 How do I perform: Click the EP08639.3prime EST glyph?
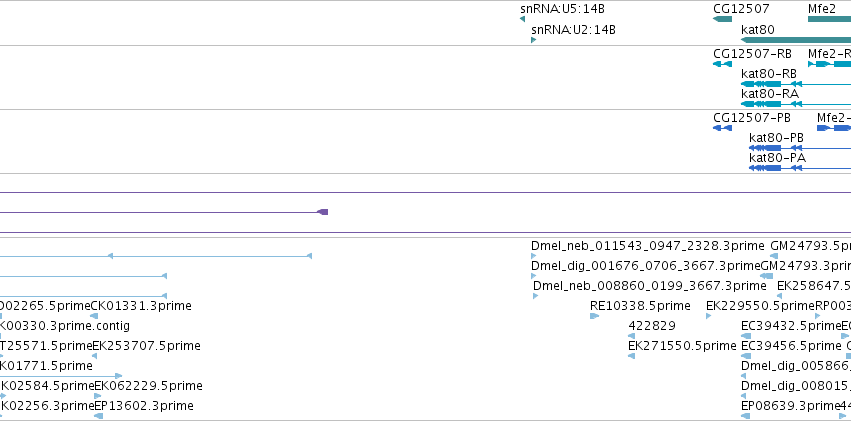(746, 416)
